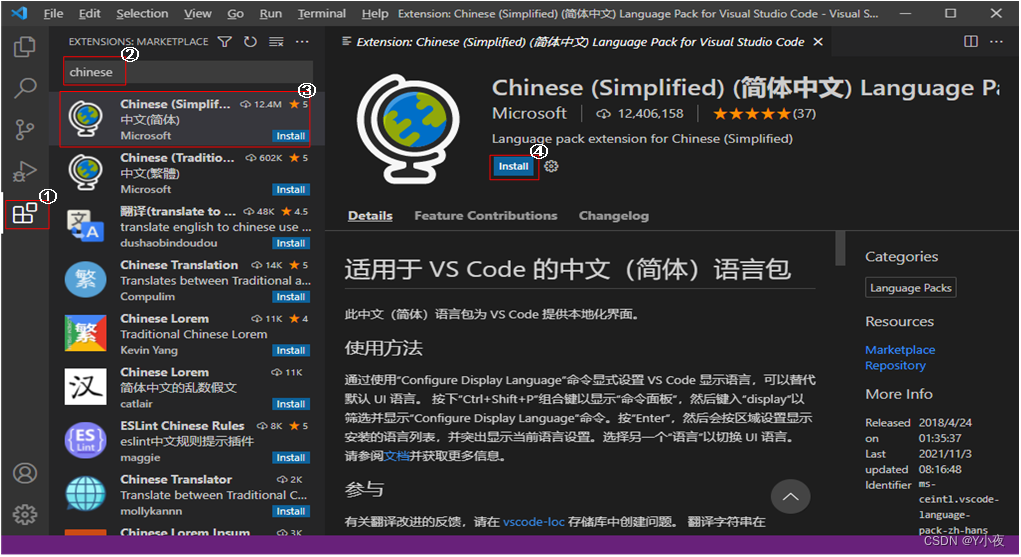Select Chinese Translator globe icon
The width and height of the screenshot is (1021, 557).
pos(85,494)
